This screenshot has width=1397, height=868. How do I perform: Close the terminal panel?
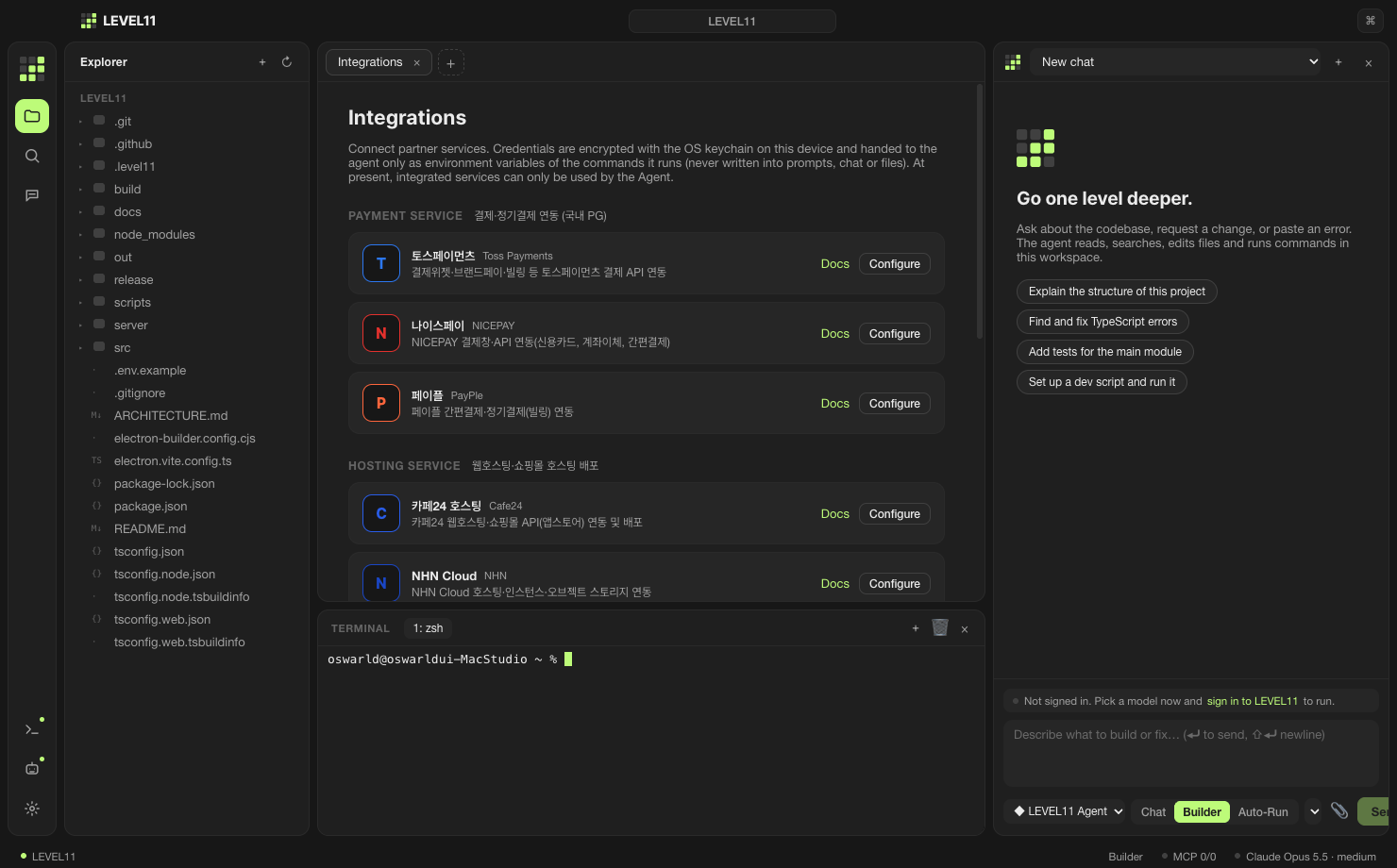pos(965,629)
